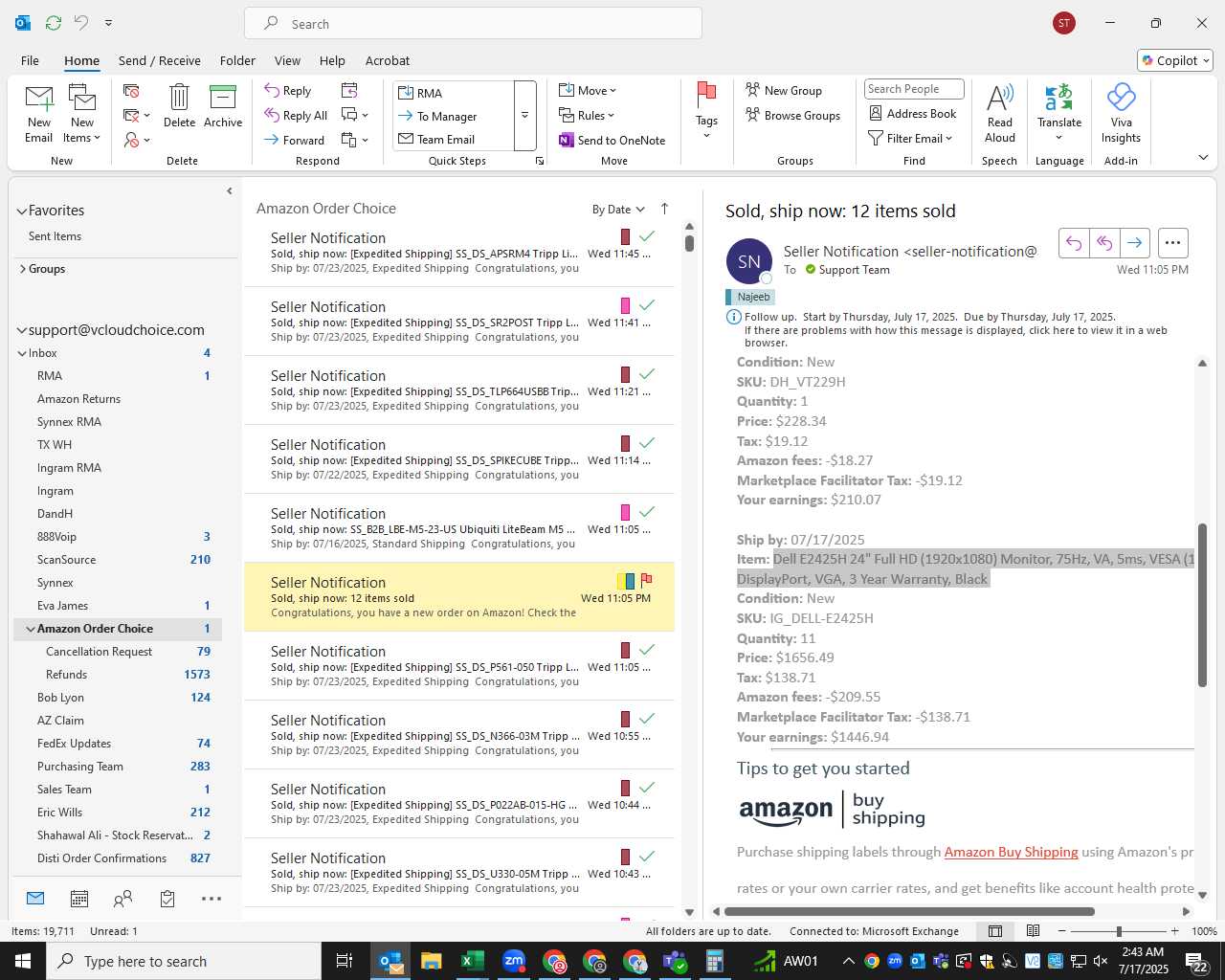Switch to Reading view in status bar
1225x980 pixels.
[1033, 931]
